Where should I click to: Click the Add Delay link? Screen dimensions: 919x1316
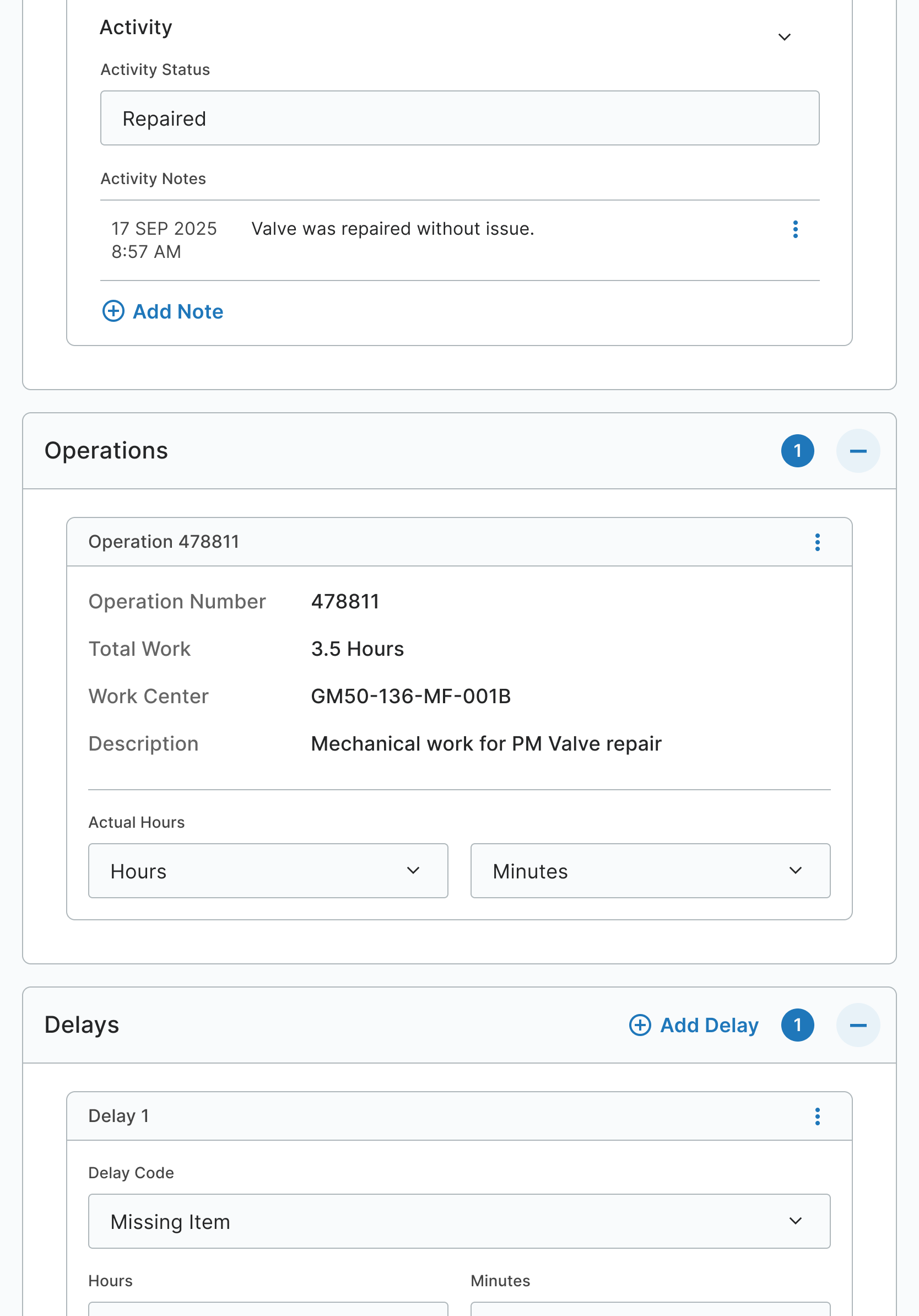tap(709, 1026)
